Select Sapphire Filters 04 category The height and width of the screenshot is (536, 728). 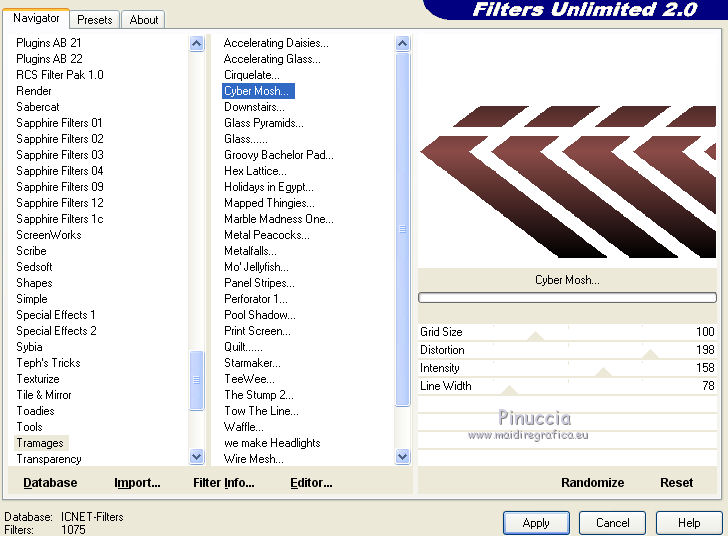(59, 171)
